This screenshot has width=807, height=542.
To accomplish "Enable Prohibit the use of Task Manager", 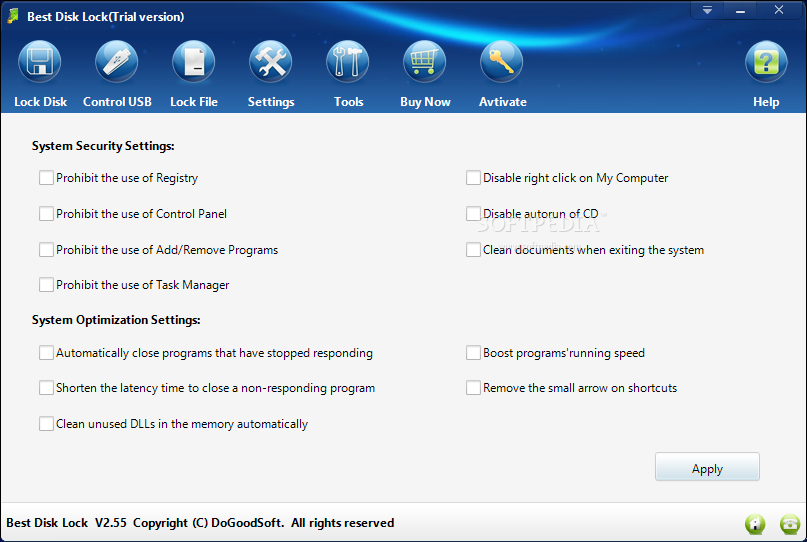I will (x=46, y=285).
